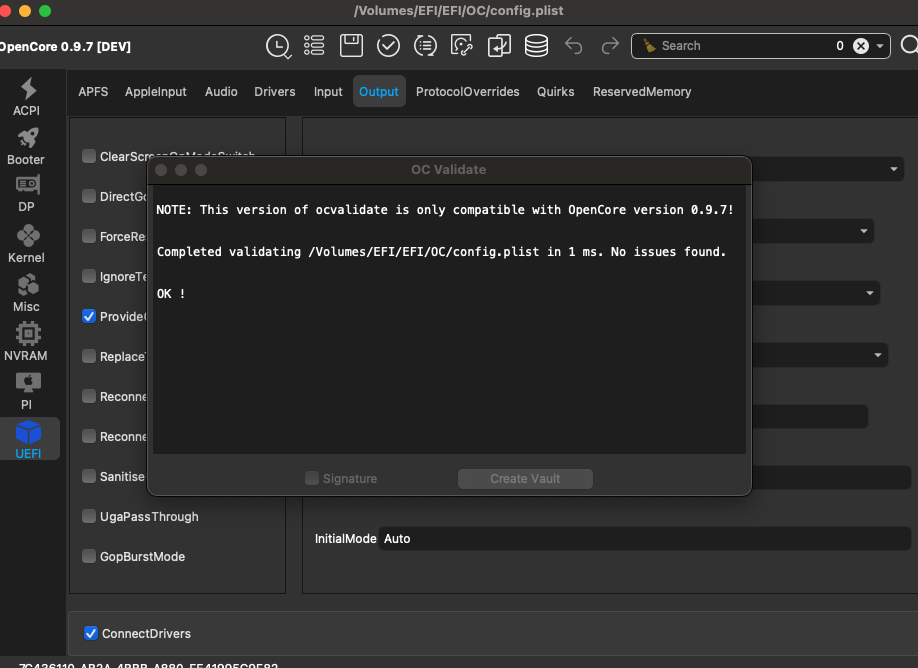
Task: Uncheck the ConnectDrivers checkbox
Action: tap(91, 633)
